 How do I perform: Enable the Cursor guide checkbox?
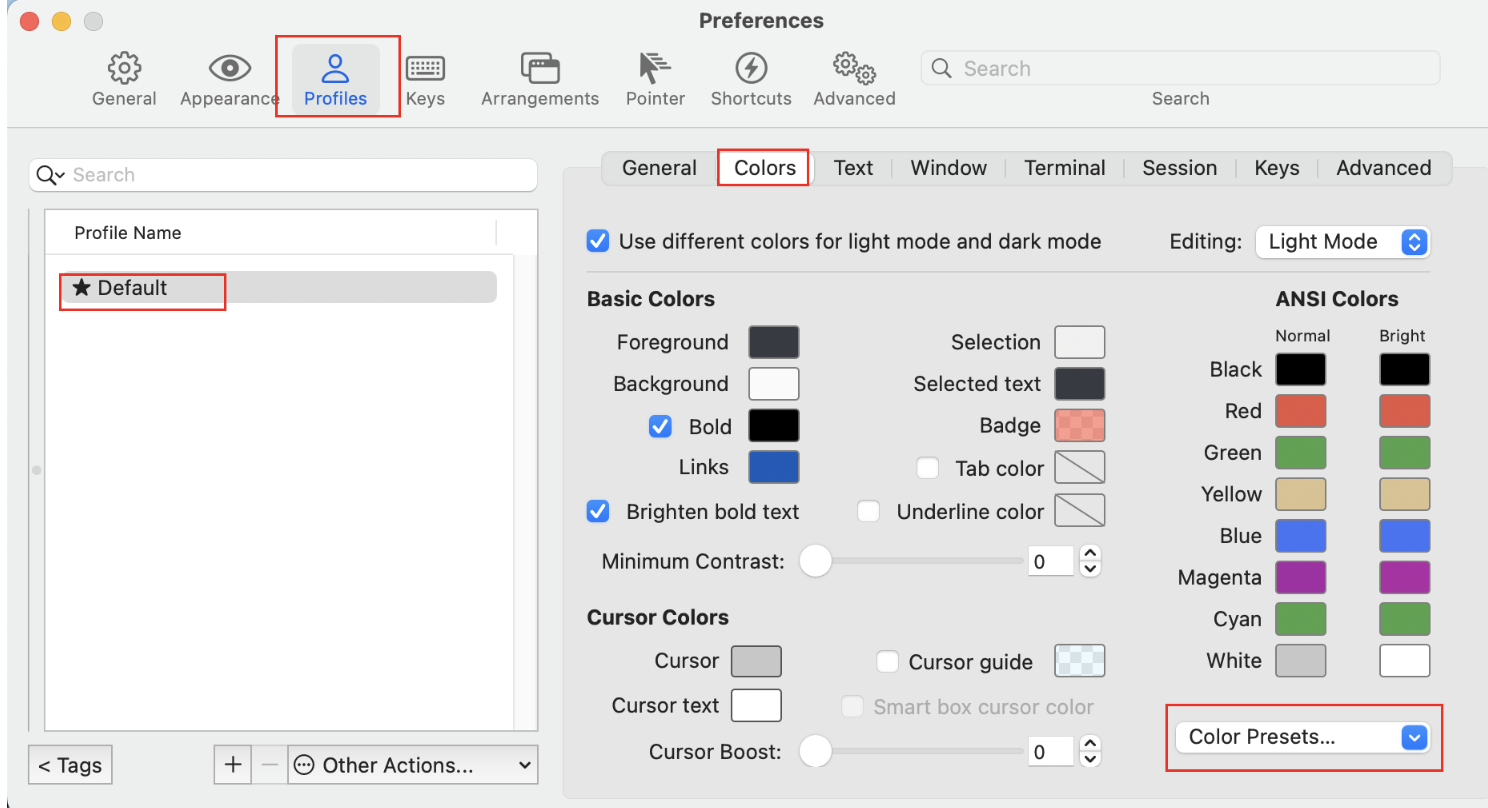(887, 661)
